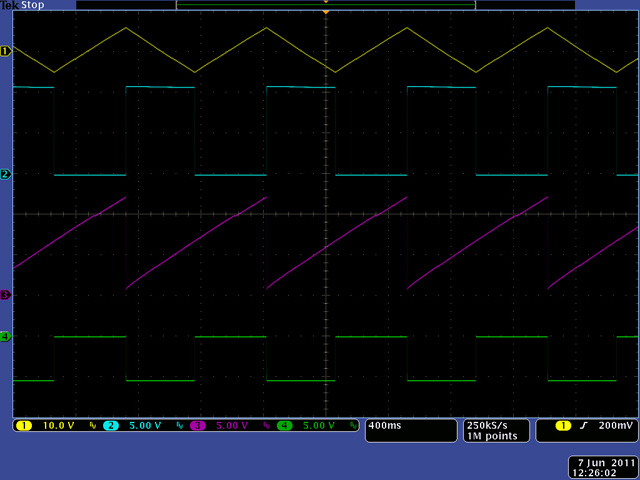Click channel 4 badge in bottom readout

click(x=285, y=426)
